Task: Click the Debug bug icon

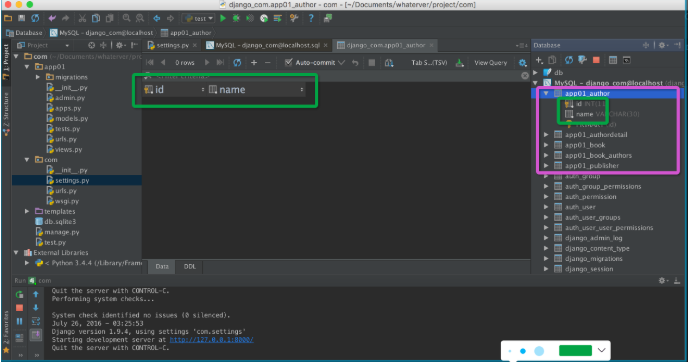Action: coord(236,18)
